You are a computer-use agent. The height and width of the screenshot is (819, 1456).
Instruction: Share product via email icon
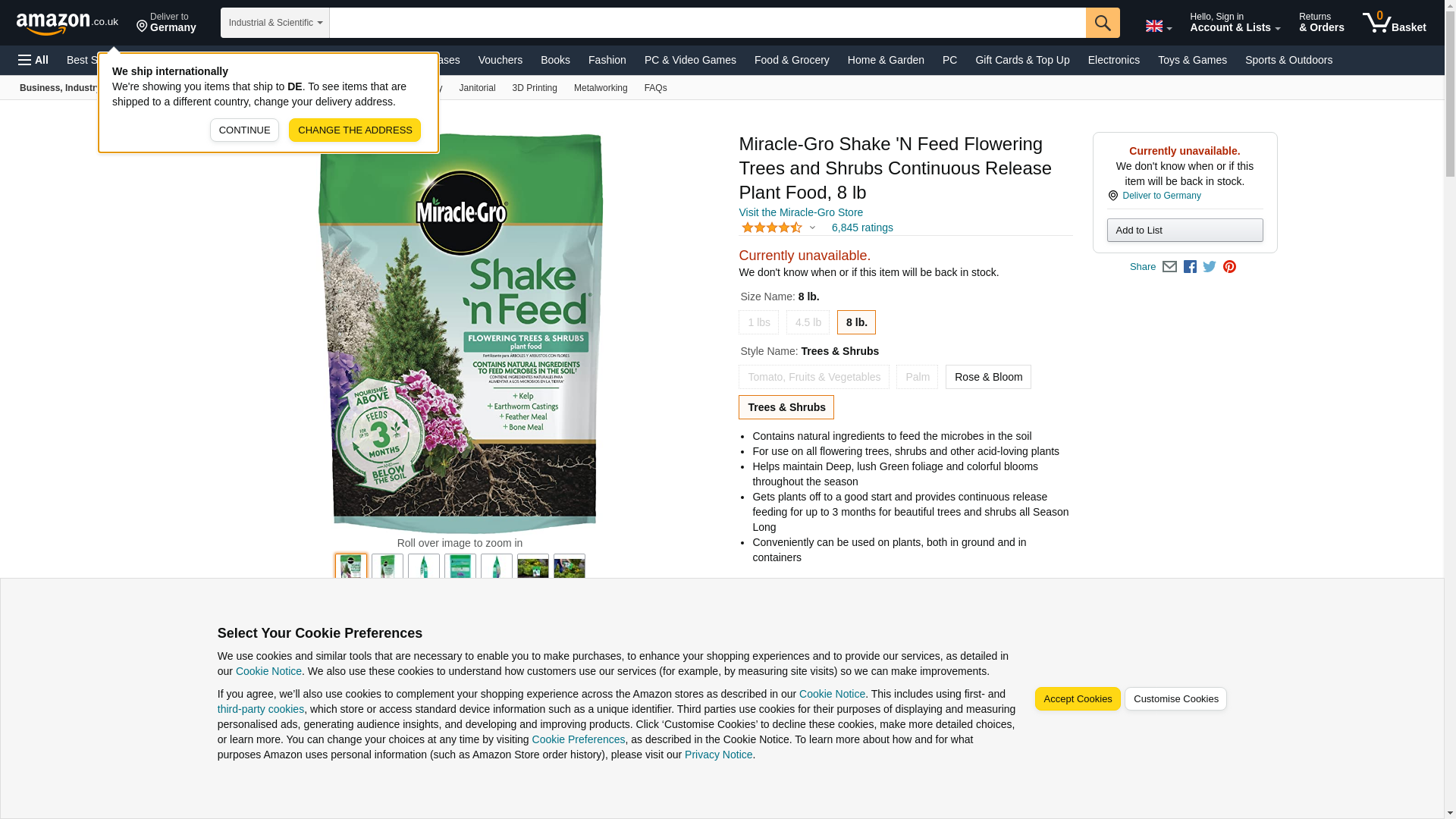tap(1169, 267)
